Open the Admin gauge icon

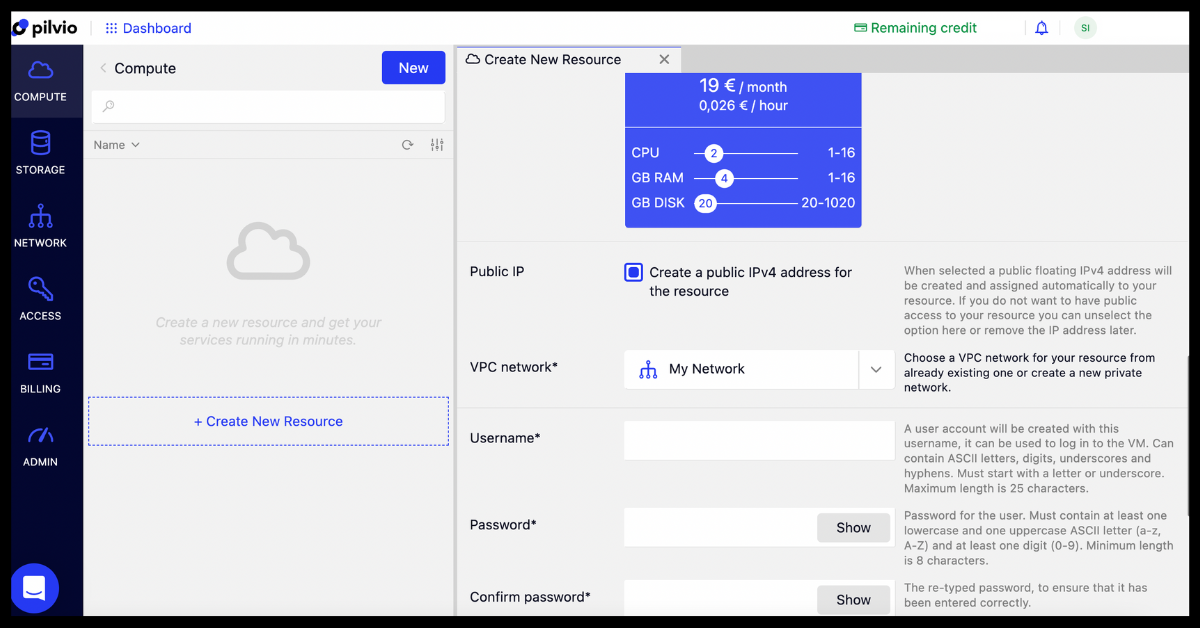[x=40, y=436]
